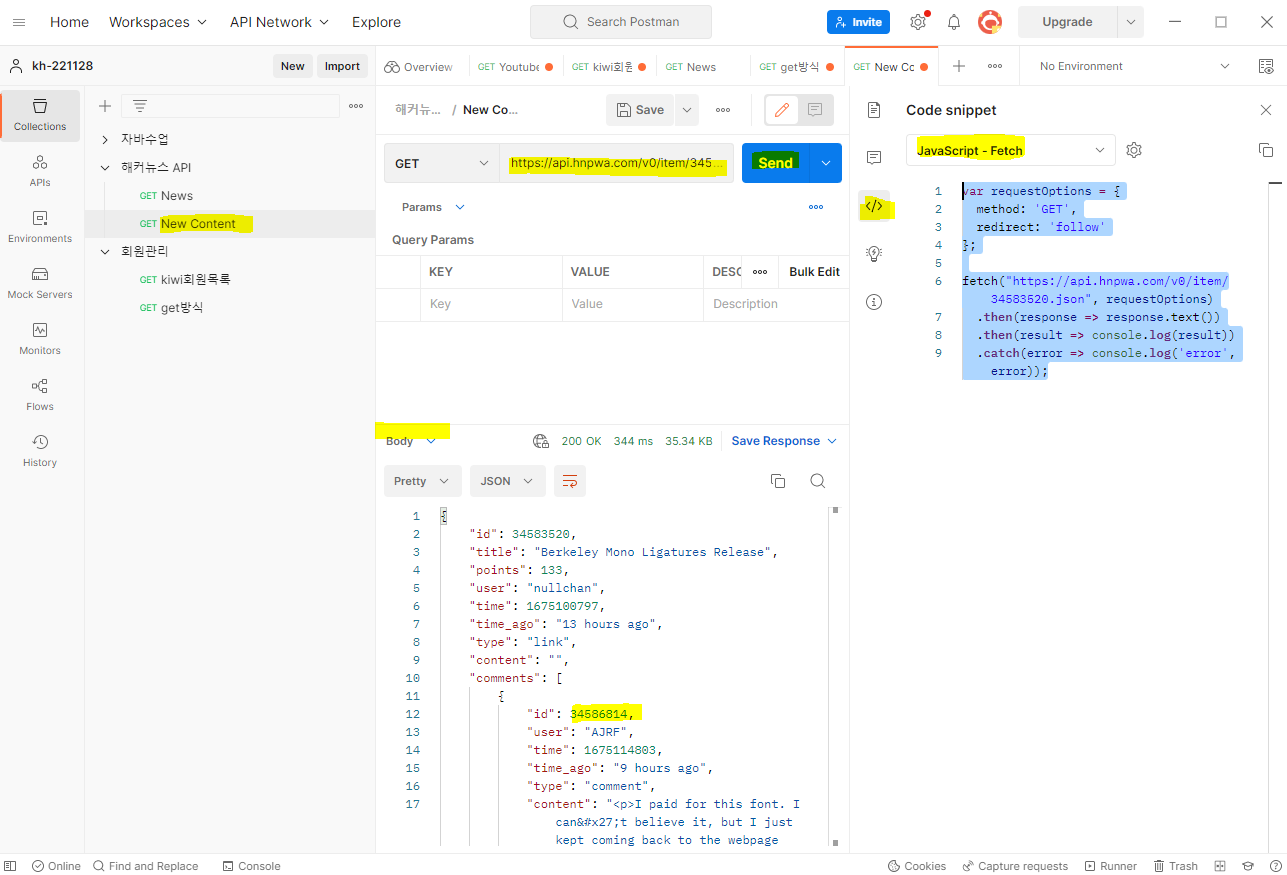This screenshot has width=1287, height=875.
Task: Click the Send request button
Action: [776, 163]
